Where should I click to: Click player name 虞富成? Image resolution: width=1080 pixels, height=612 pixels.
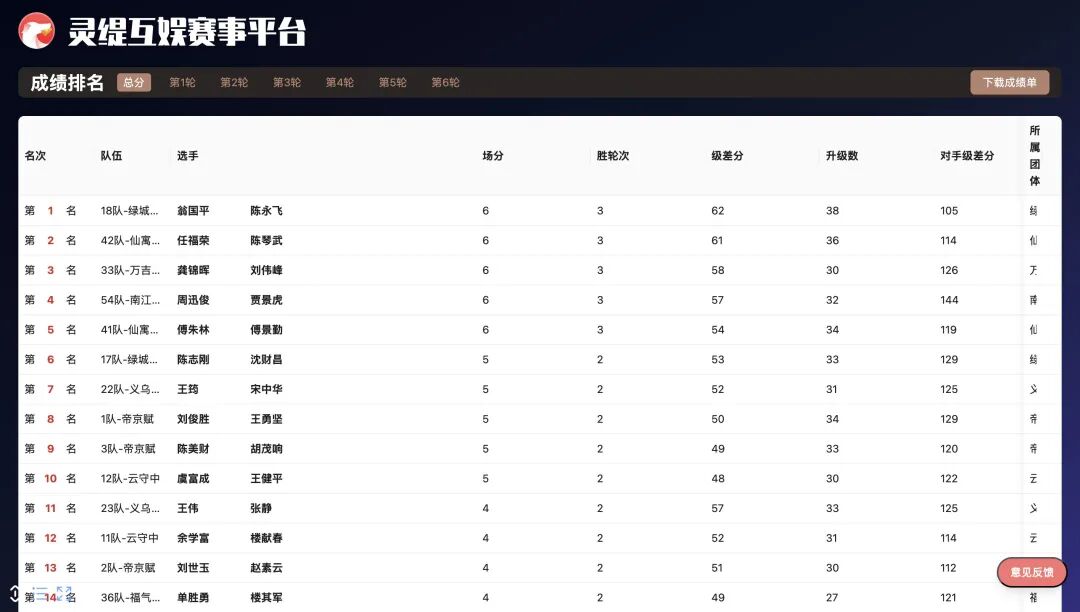193,478
